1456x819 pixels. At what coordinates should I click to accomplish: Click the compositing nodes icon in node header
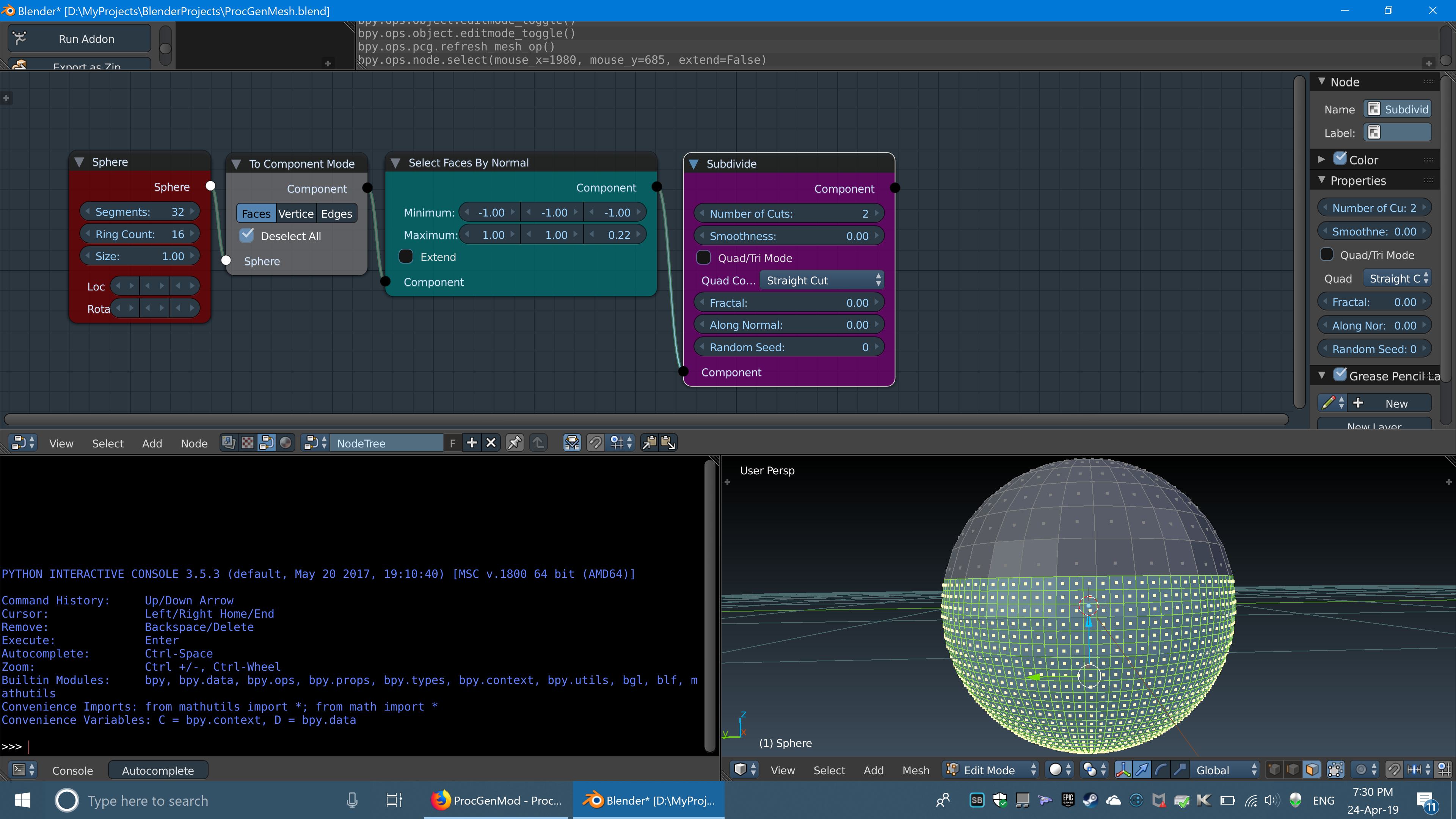[266, 442]
